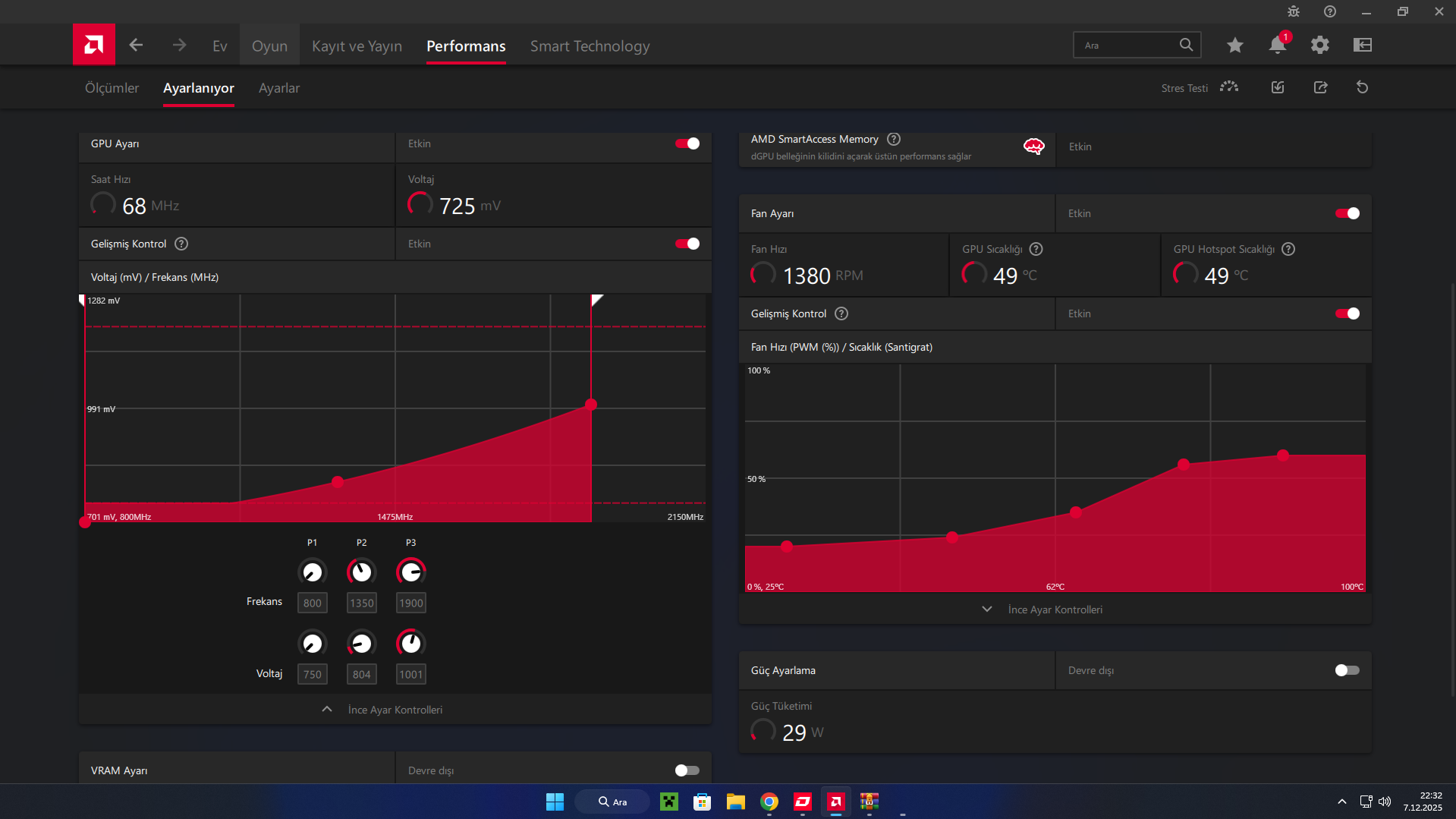Open the Smart Technology tab

click(590, 46)
